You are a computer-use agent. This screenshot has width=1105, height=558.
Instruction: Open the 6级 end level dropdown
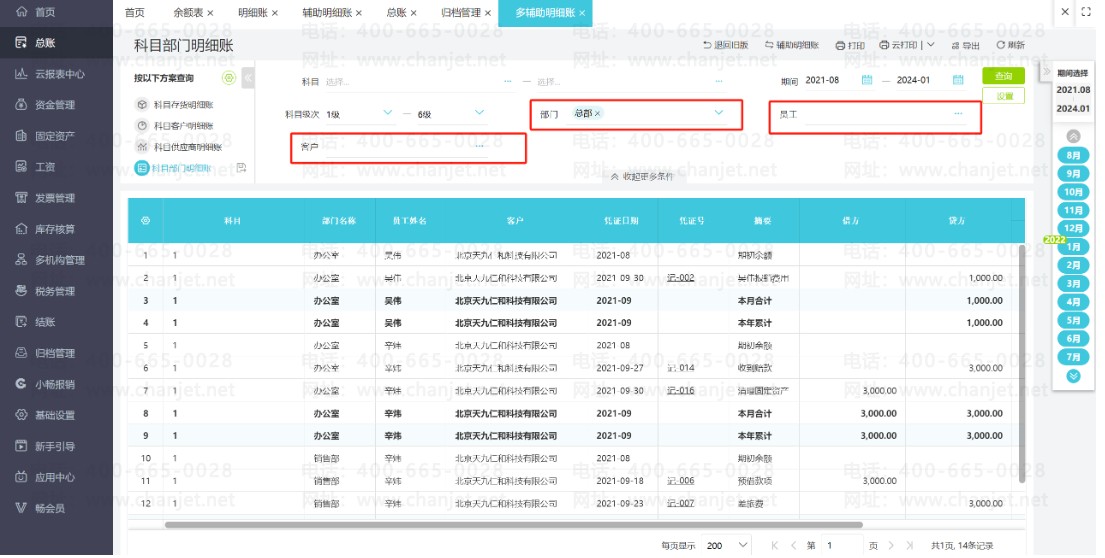point(479,113)
